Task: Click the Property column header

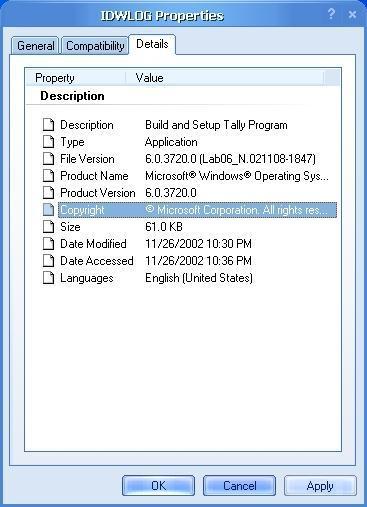Action: pyautogui.click(x=76, y=78)
